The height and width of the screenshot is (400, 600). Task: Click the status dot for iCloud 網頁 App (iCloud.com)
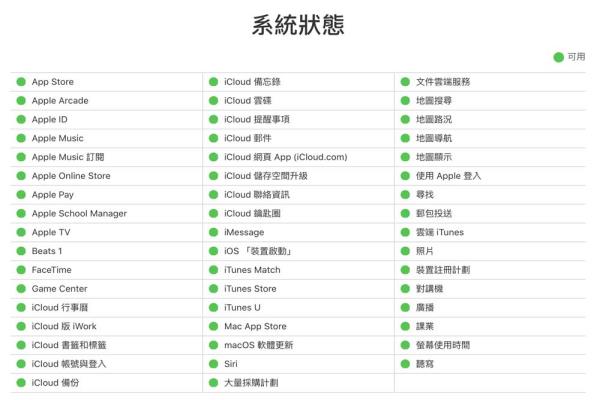214,157
